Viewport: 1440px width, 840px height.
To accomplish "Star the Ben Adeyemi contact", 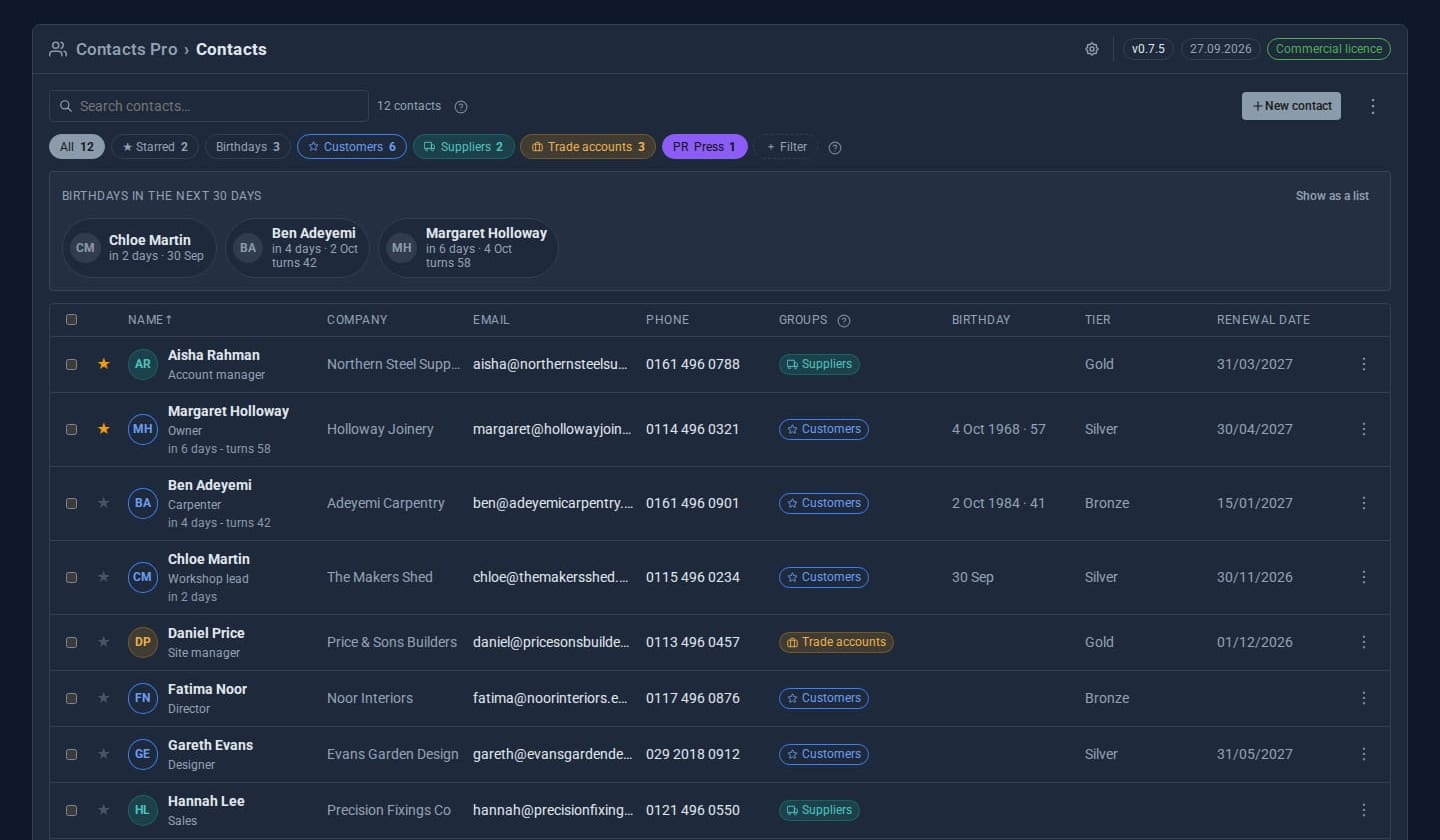I will tap(103, 503).
